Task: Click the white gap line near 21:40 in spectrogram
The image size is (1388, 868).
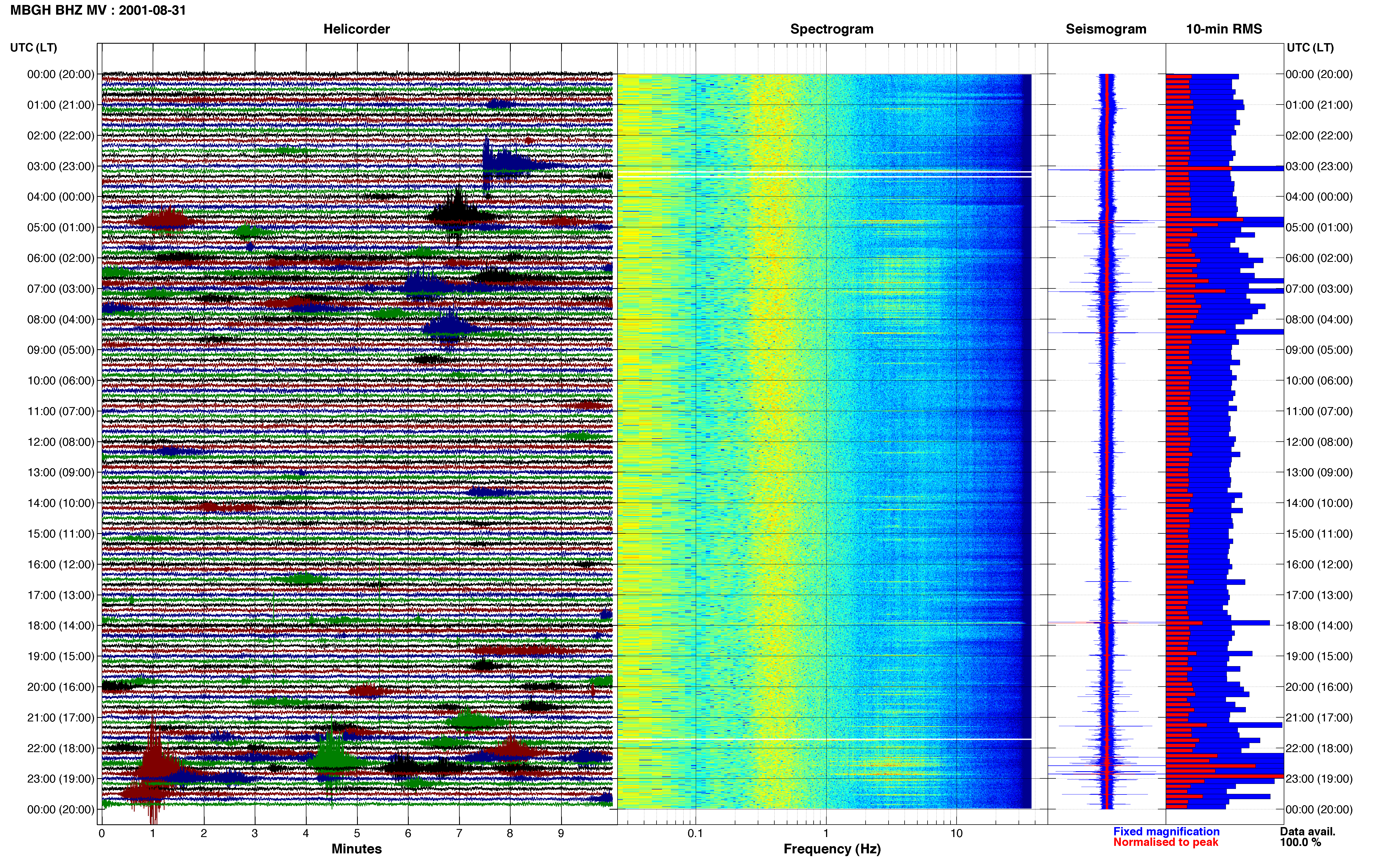Action: (824, 739)
